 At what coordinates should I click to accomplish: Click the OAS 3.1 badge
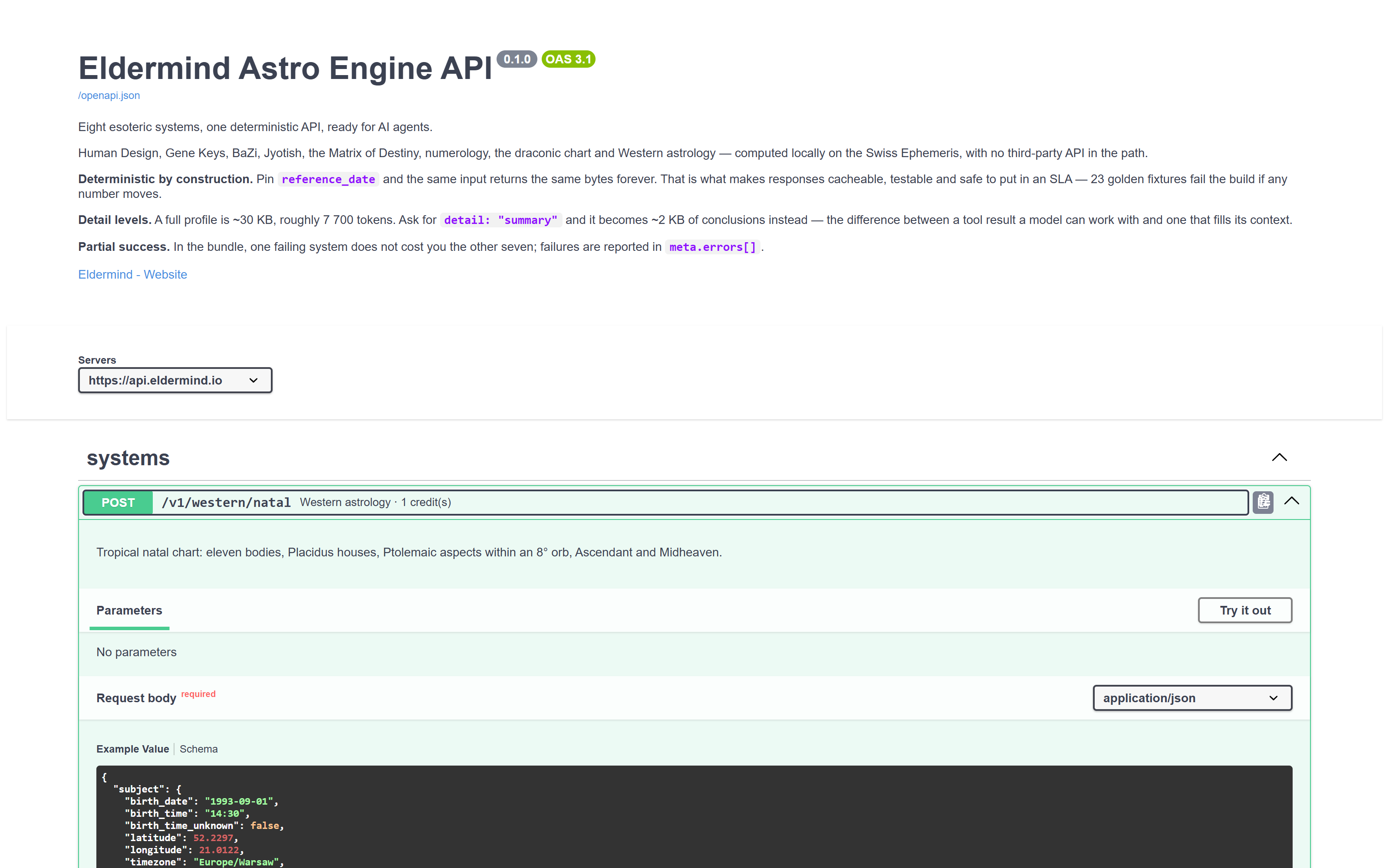pos(568,59)
